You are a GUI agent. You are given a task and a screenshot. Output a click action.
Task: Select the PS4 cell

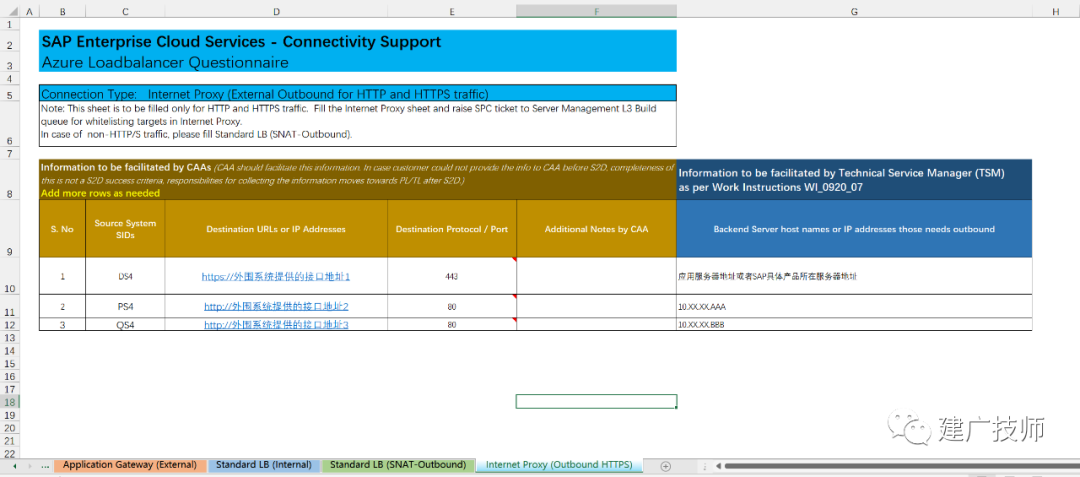point(125,306)
